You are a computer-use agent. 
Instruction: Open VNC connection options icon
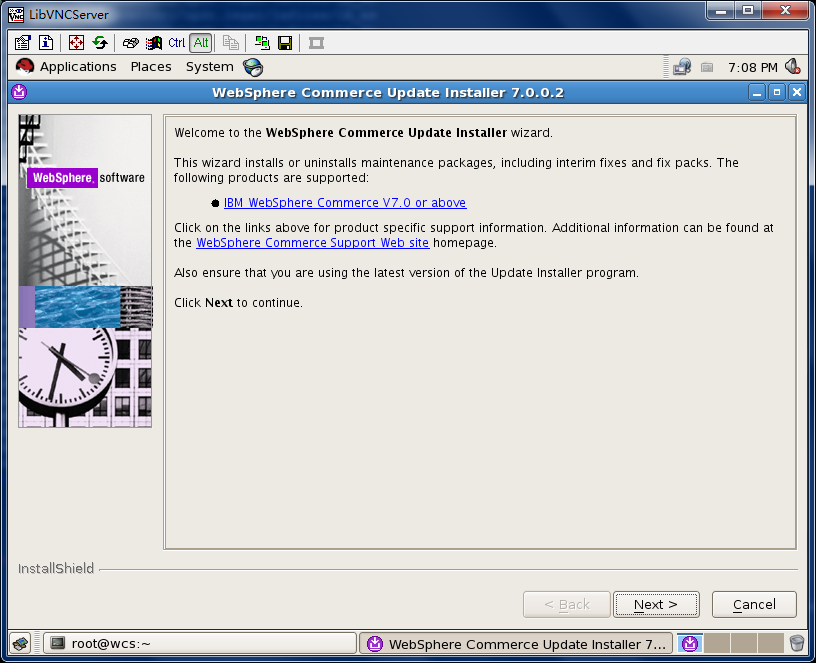pyautogui.click(x=22, y=43)
